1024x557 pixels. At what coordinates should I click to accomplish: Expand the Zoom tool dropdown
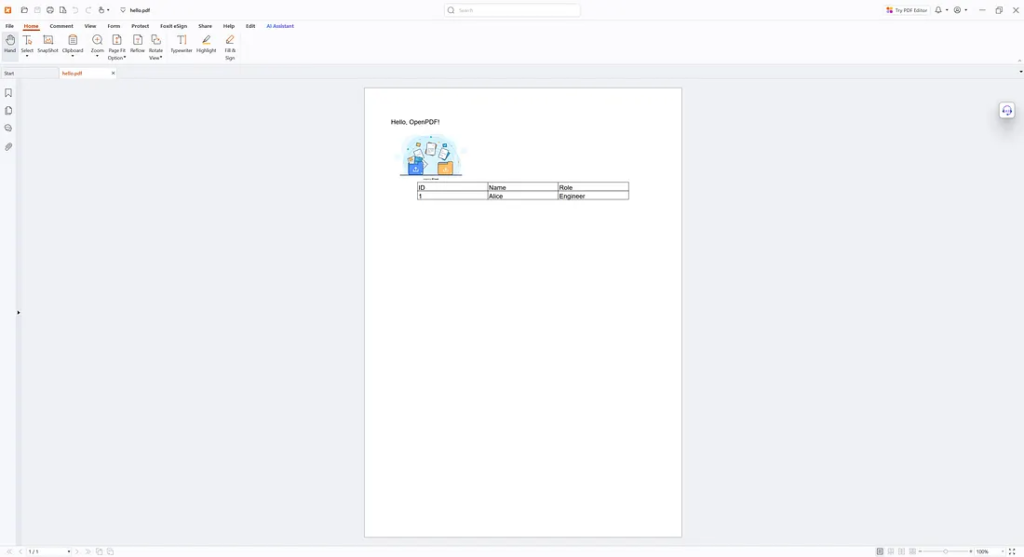pos(97,57)
